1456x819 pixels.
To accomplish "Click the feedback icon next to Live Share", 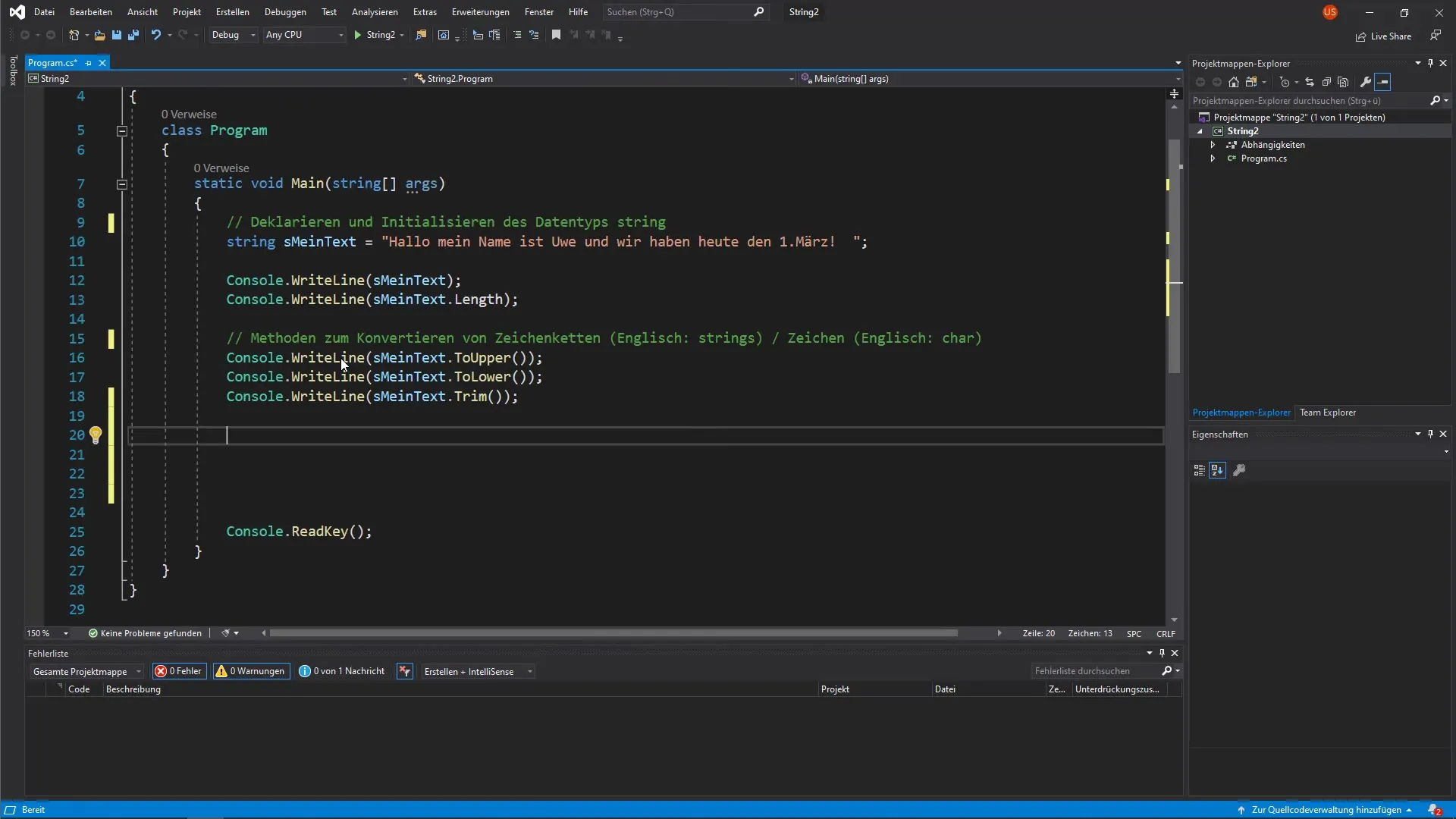I will pos(1436,36).
